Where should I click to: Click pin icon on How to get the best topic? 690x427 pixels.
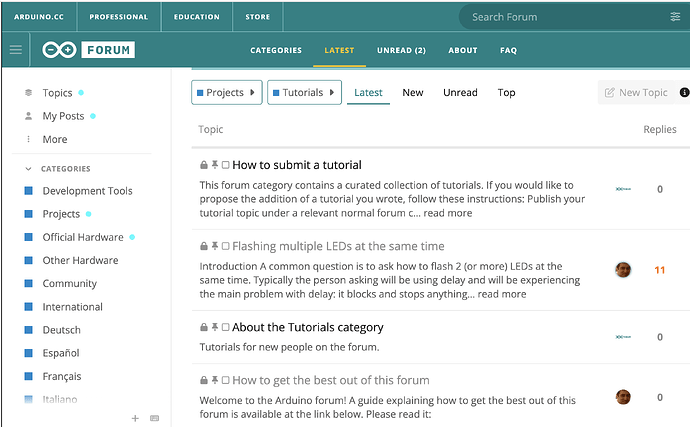click(x=215, y=380)
